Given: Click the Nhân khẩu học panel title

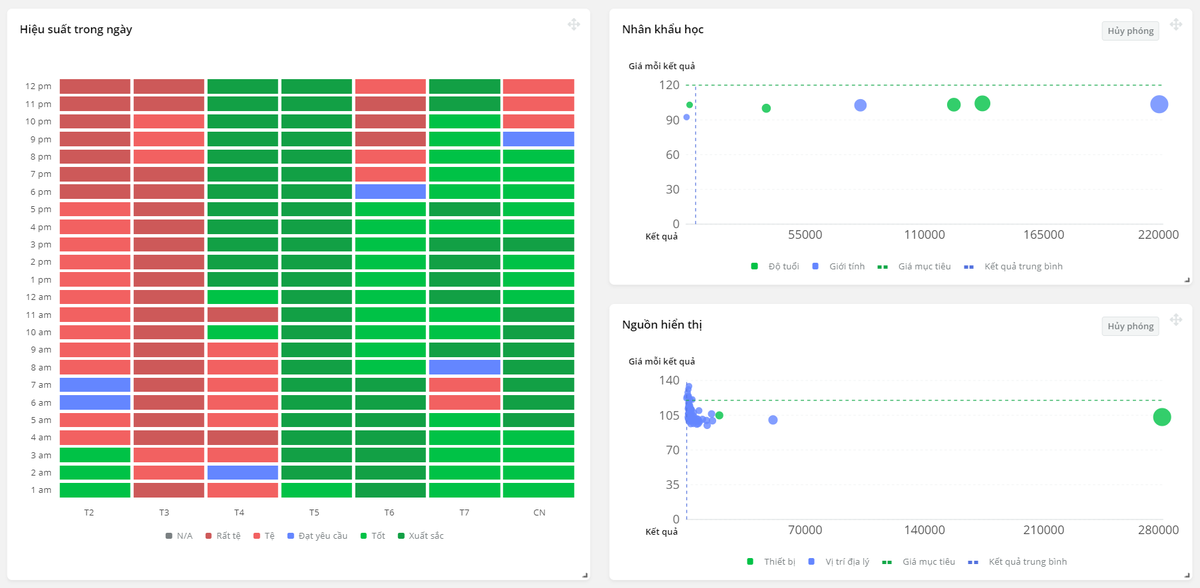Looking at the screenshot, I should tap(663, 29).
